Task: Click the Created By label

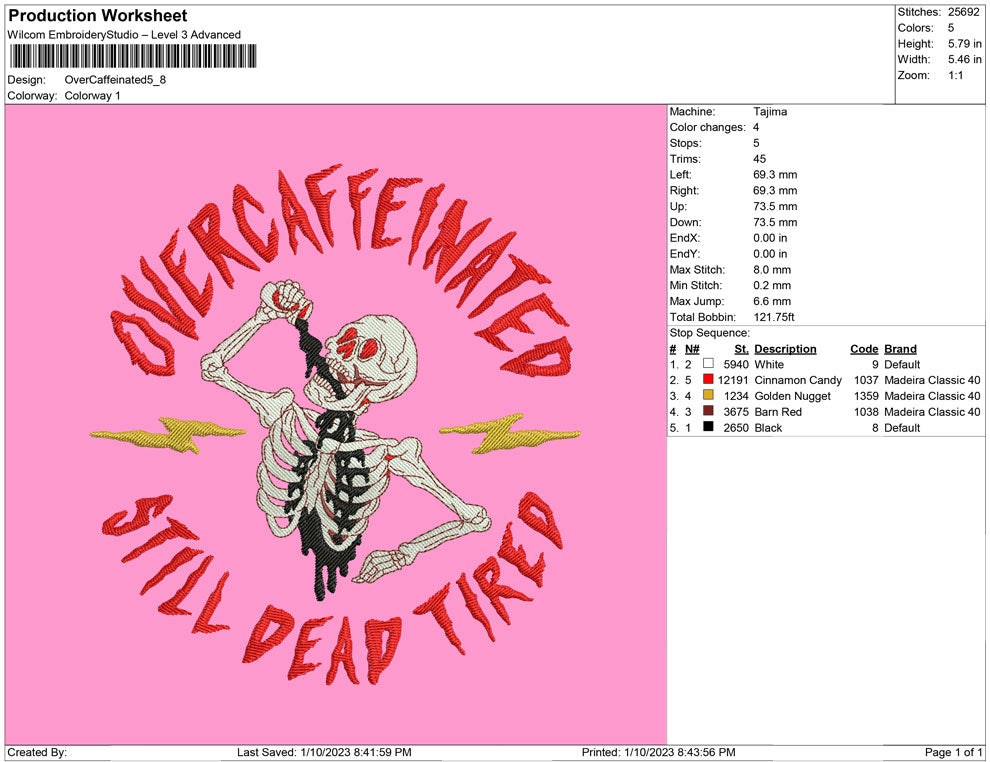Action: (37, 752)
